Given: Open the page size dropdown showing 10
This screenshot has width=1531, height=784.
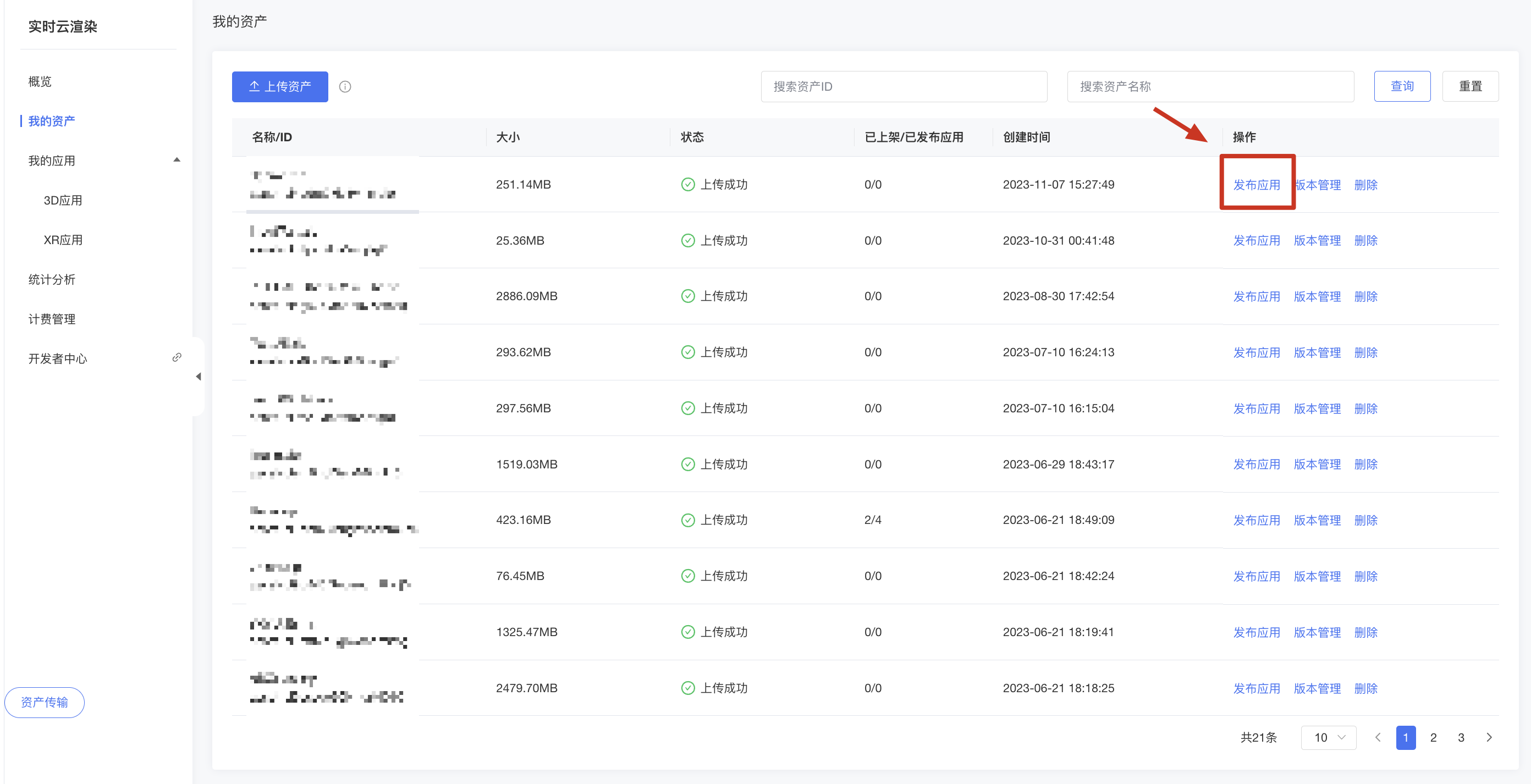Looking at the screenshot, I should pos(1328,738).
